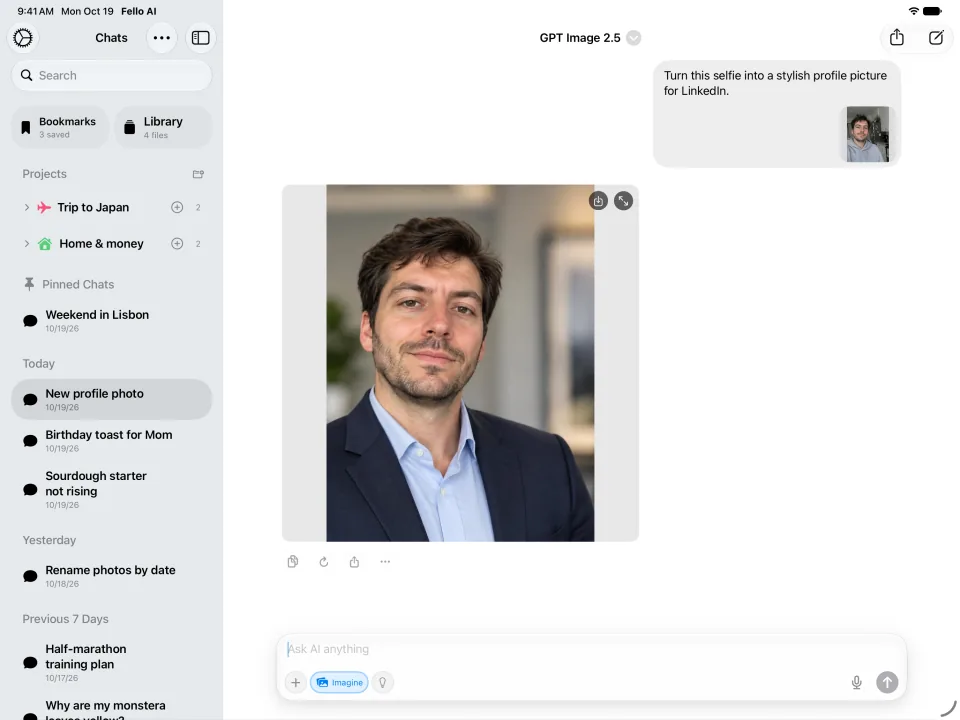Click the Pinned Chats header
The image size is (960, 720).
point(69,284)
